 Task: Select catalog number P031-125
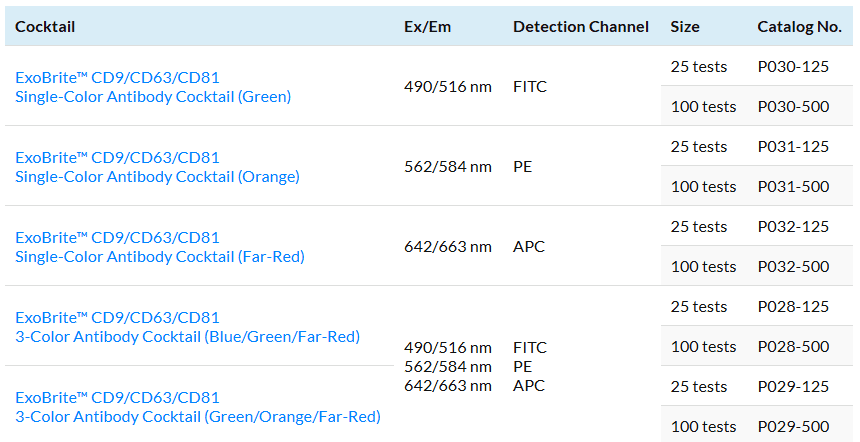click(x=793, y=146)
